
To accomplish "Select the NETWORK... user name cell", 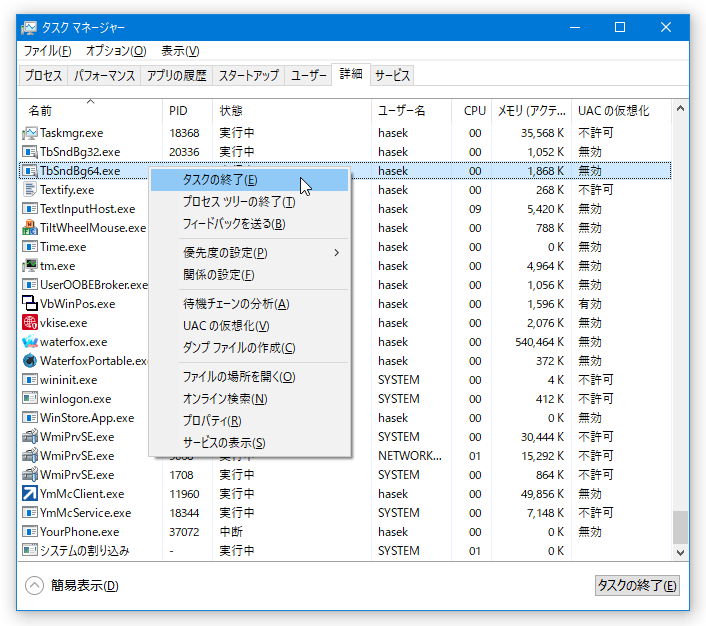I will 410,456.
